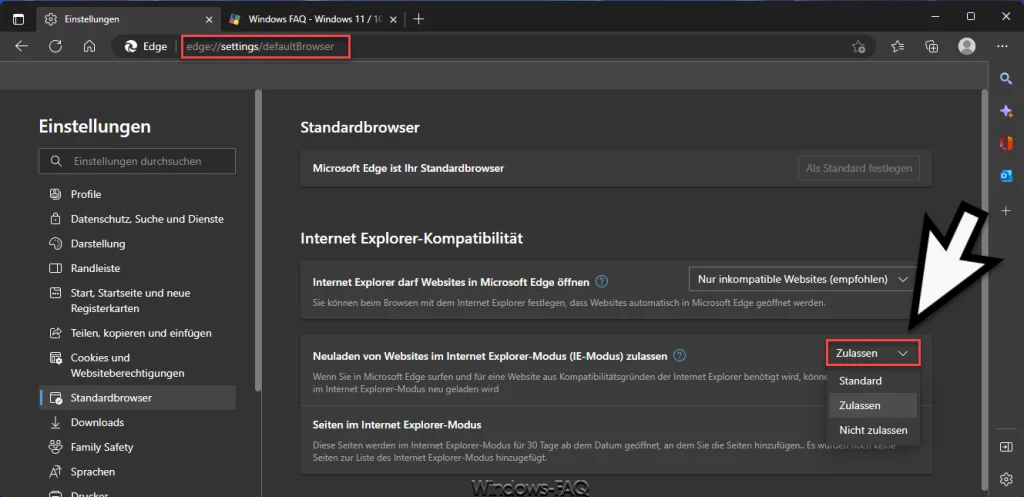Click the Seiten im Internet Explorer-Modus heading
This screenshot has height=497, width=1024.
pyautogui.click(x=397, y=425)
